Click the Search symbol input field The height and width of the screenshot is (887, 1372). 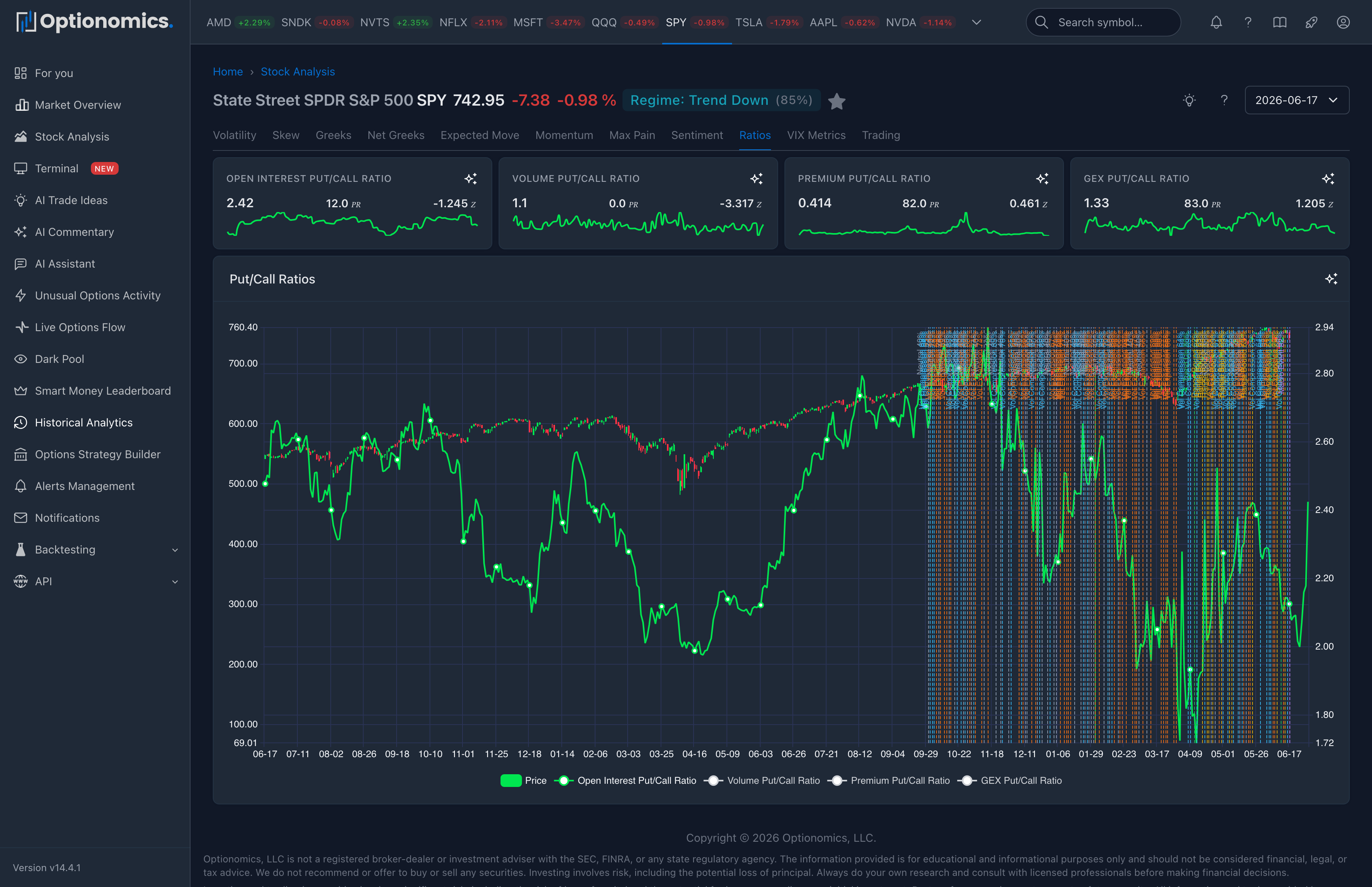click(x=1103, y=23)
